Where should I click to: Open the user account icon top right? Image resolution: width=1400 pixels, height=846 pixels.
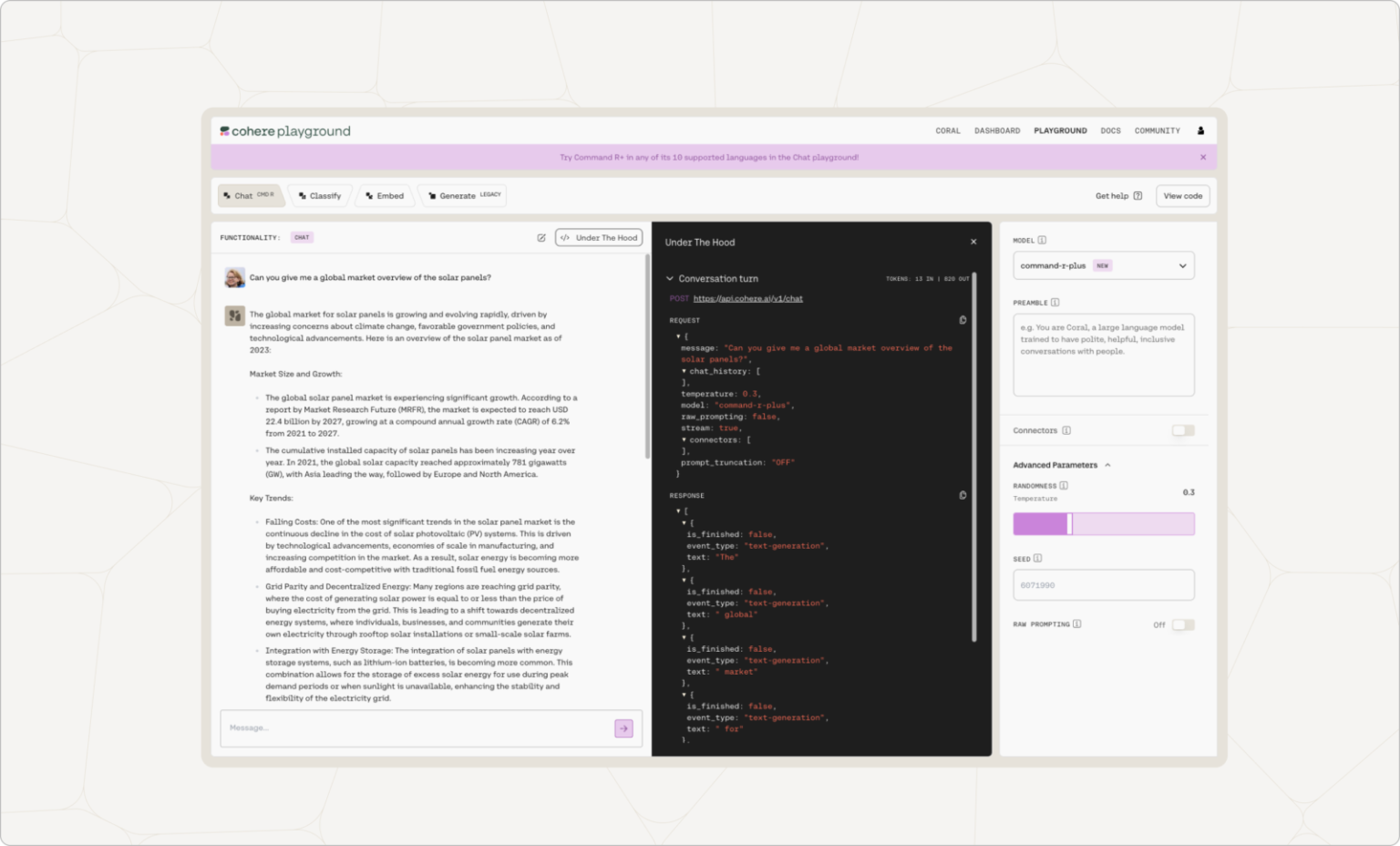1200,130
